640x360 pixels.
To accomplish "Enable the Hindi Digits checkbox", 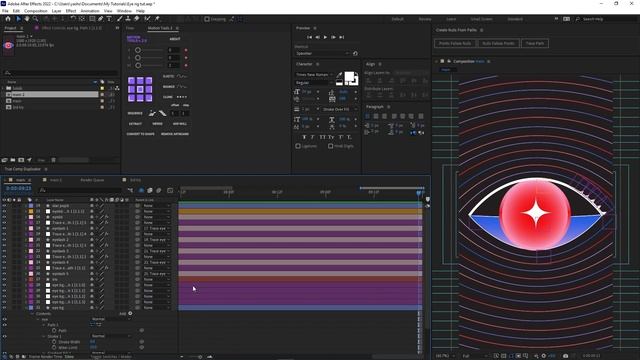I will click(x=331, y=146).
